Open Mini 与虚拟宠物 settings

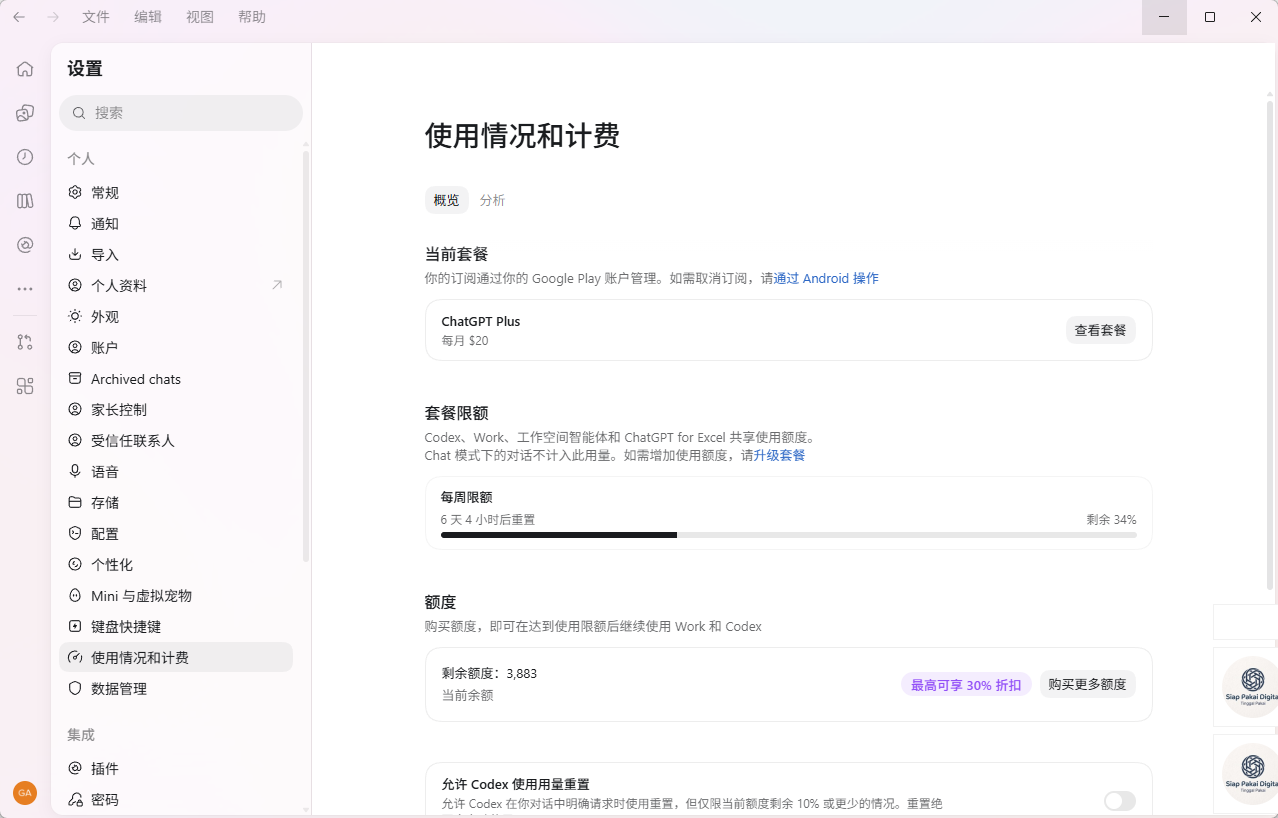[x=176, y=595]
